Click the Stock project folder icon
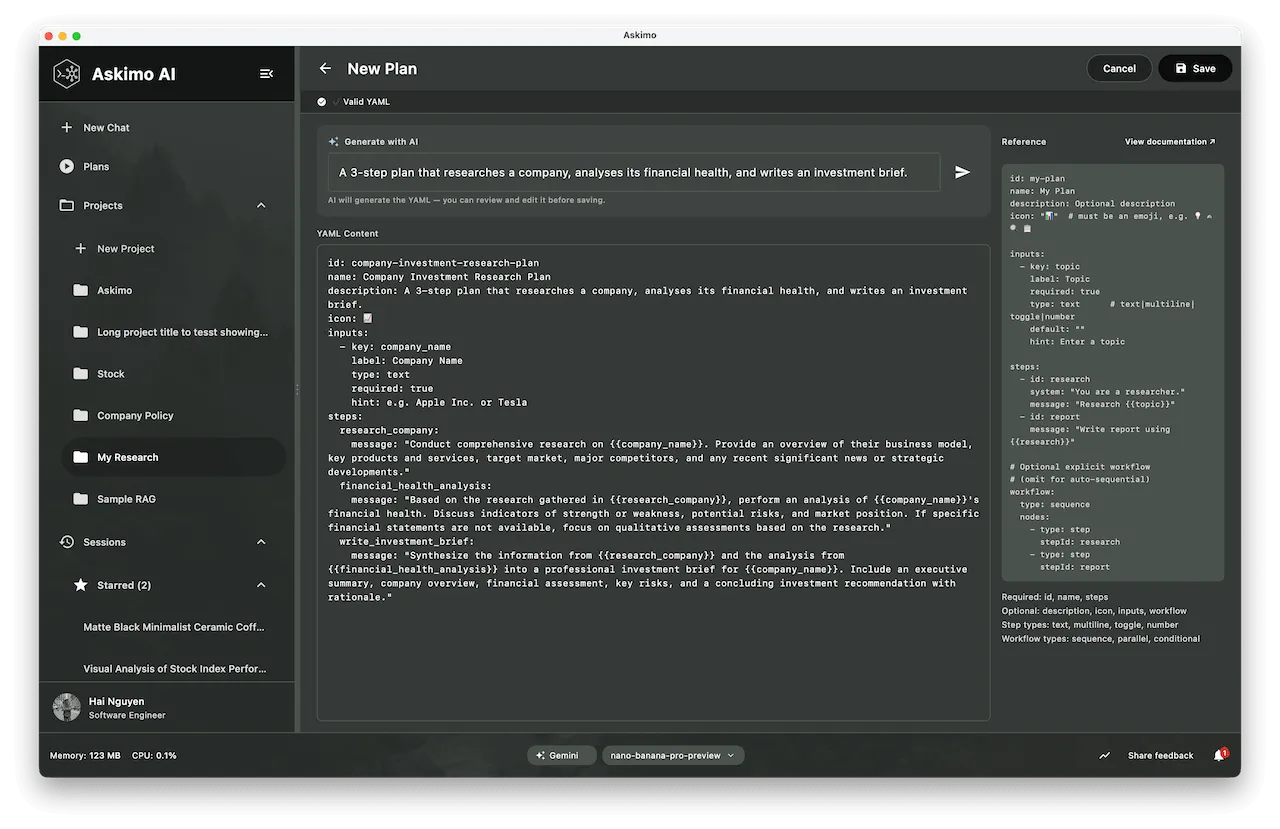The image size is (1280, 829). pyautogui.click(x=81, y=374)
